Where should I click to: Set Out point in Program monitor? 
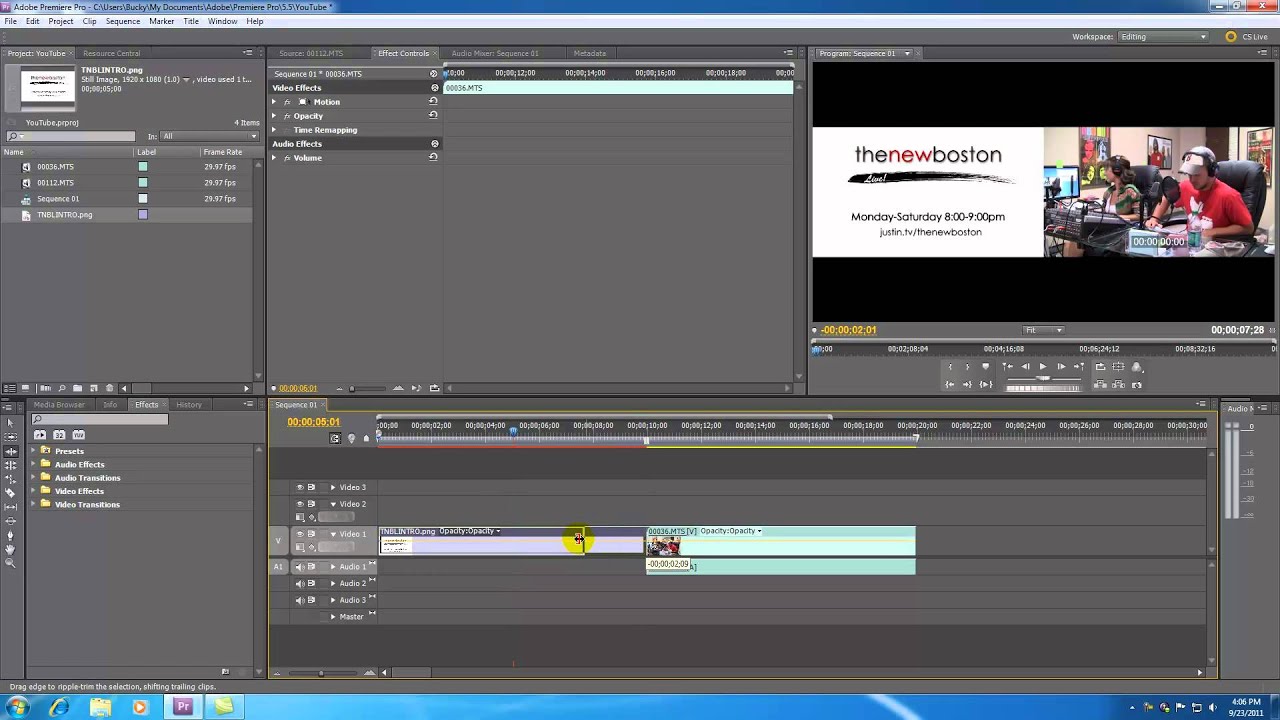(x=967, y=366)
